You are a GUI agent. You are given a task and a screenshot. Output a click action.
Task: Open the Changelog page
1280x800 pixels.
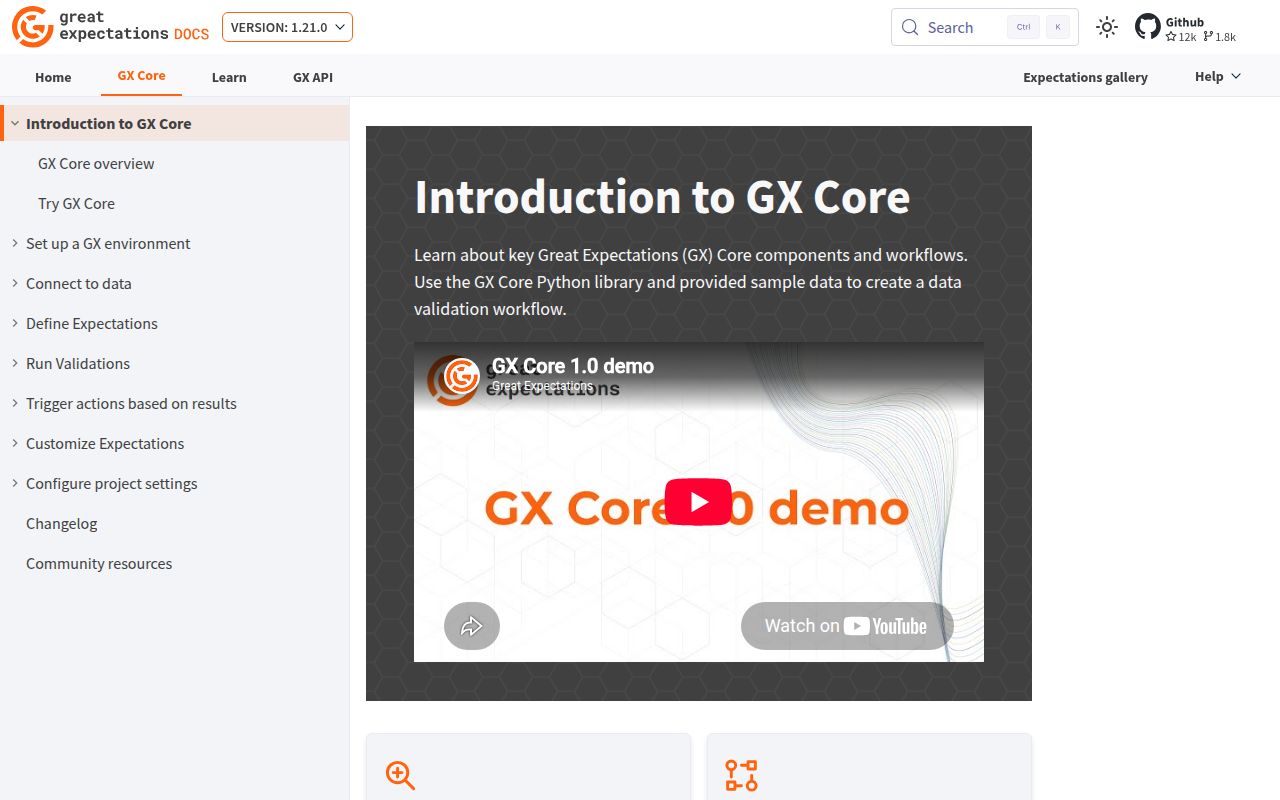click(x=62, y=523)
